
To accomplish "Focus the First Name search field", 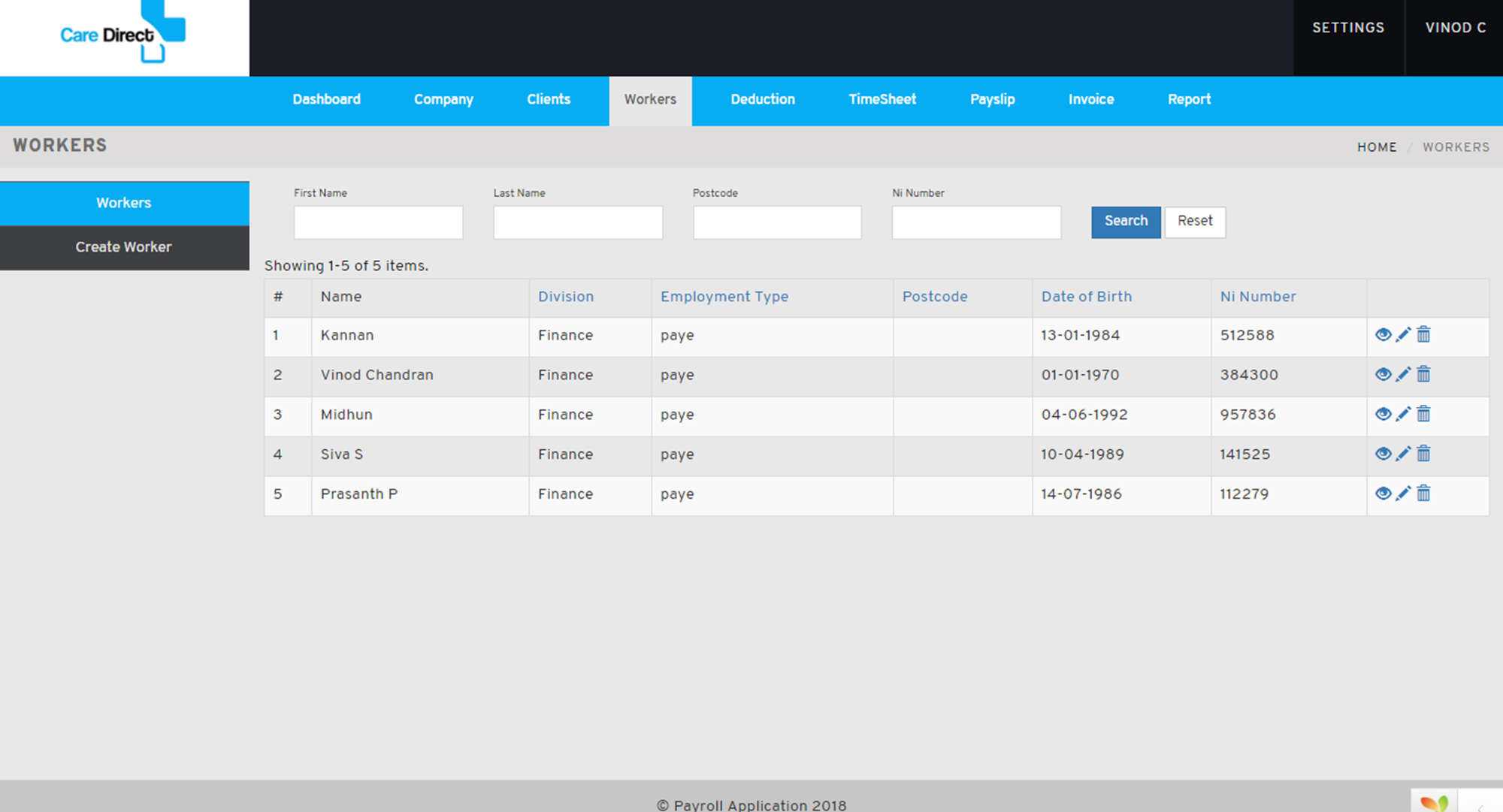I will [378, 222].
